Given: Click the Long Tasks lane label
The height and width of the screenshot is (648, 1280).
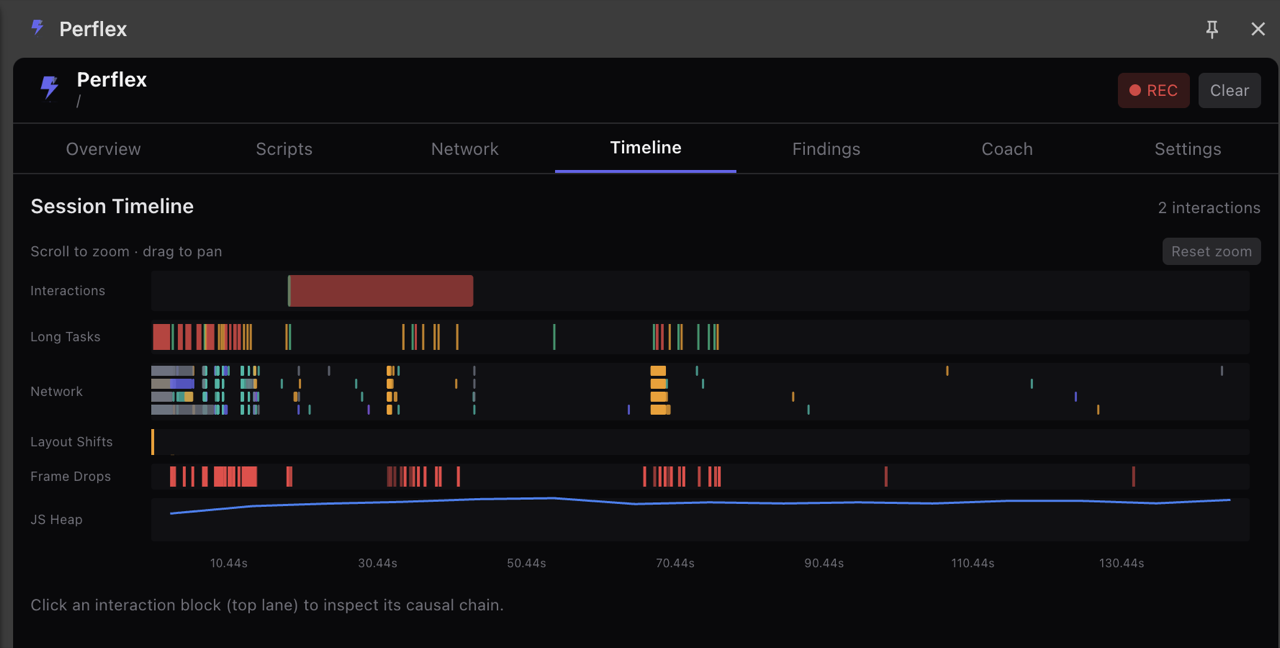Looking at the screenshot, I should tap(65, 337).
